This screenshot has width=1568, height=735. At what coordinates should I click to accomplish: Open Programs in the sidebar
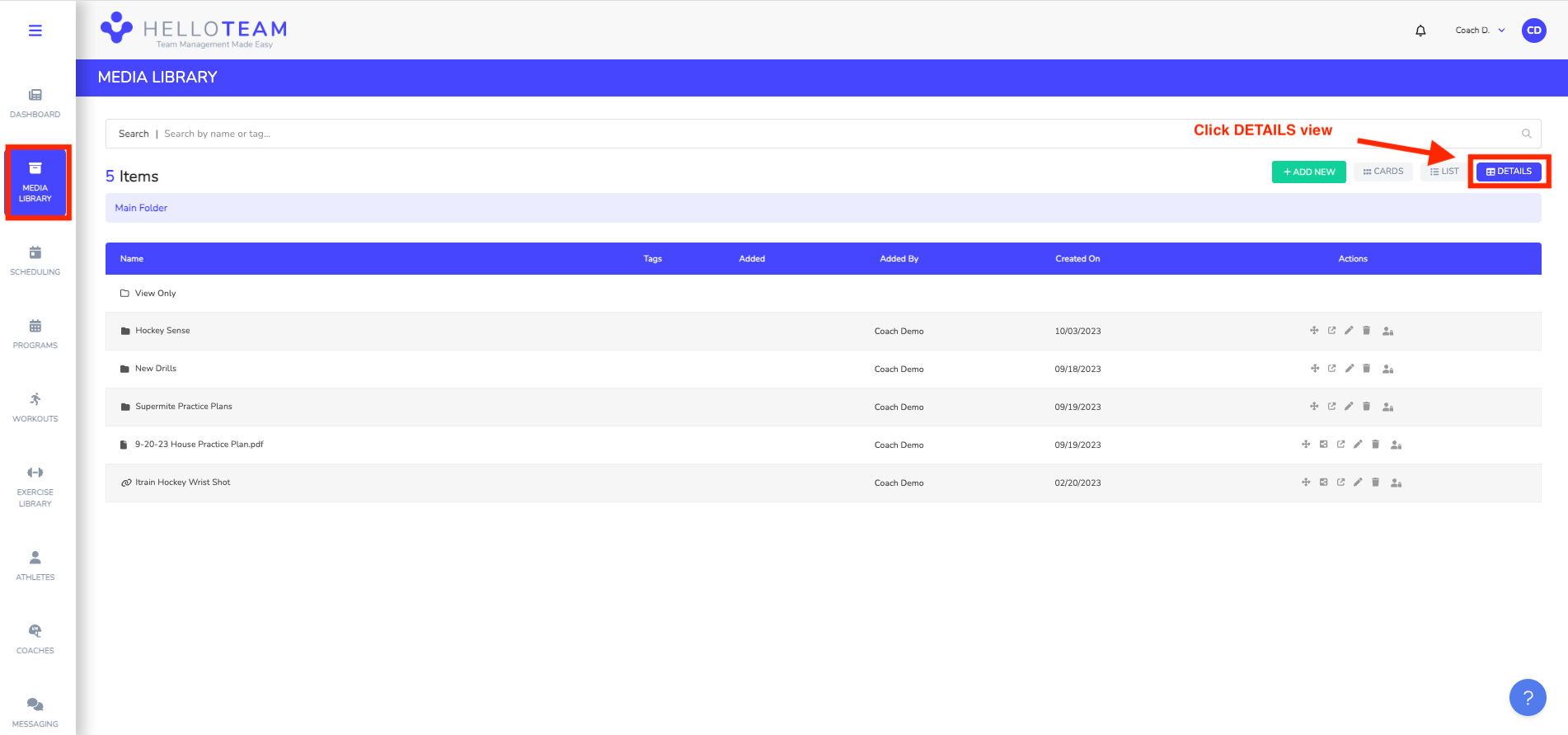click(x=35, y=334)
